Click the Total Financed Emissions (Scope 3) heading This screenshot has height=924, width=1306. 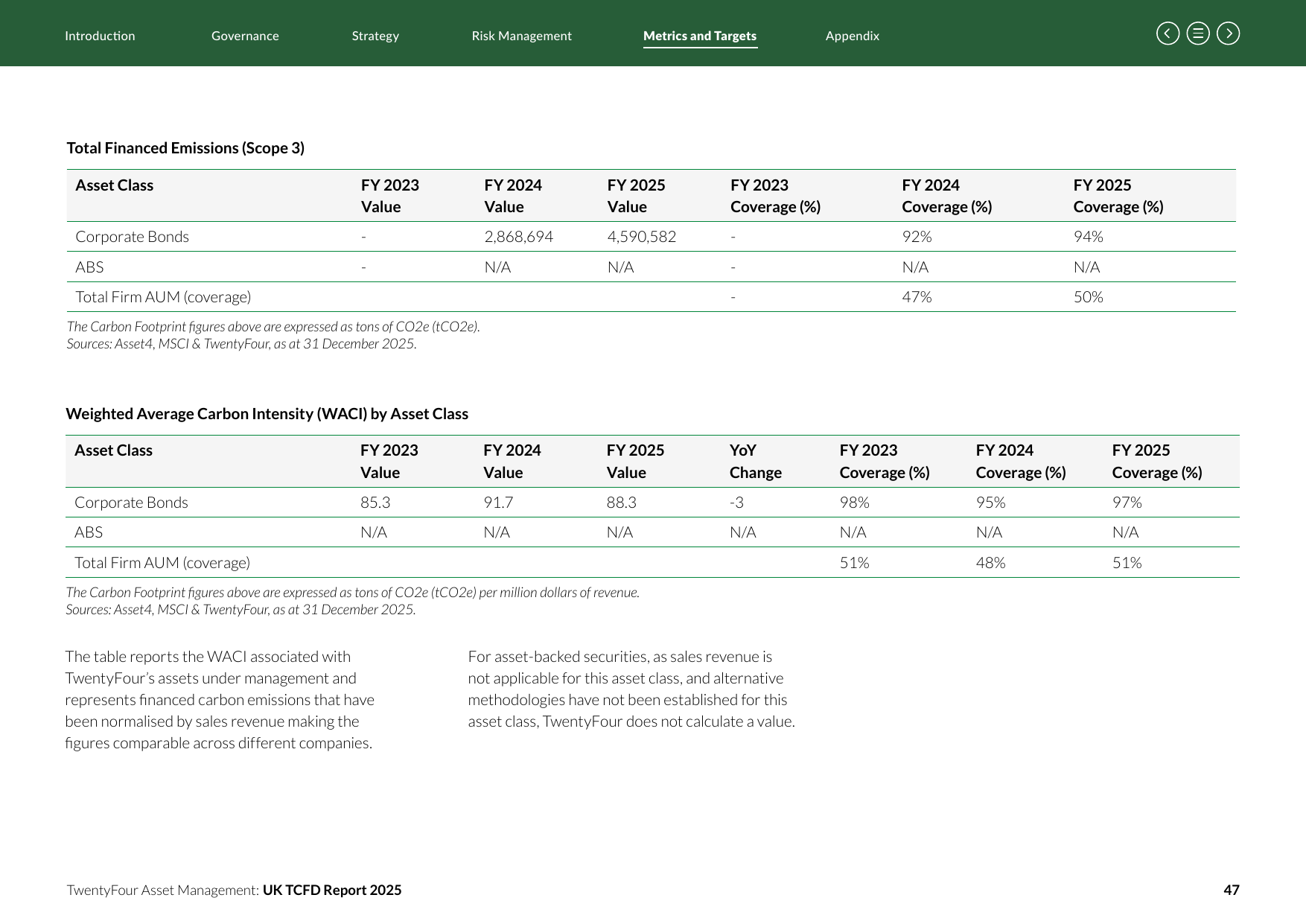[185, 148]
